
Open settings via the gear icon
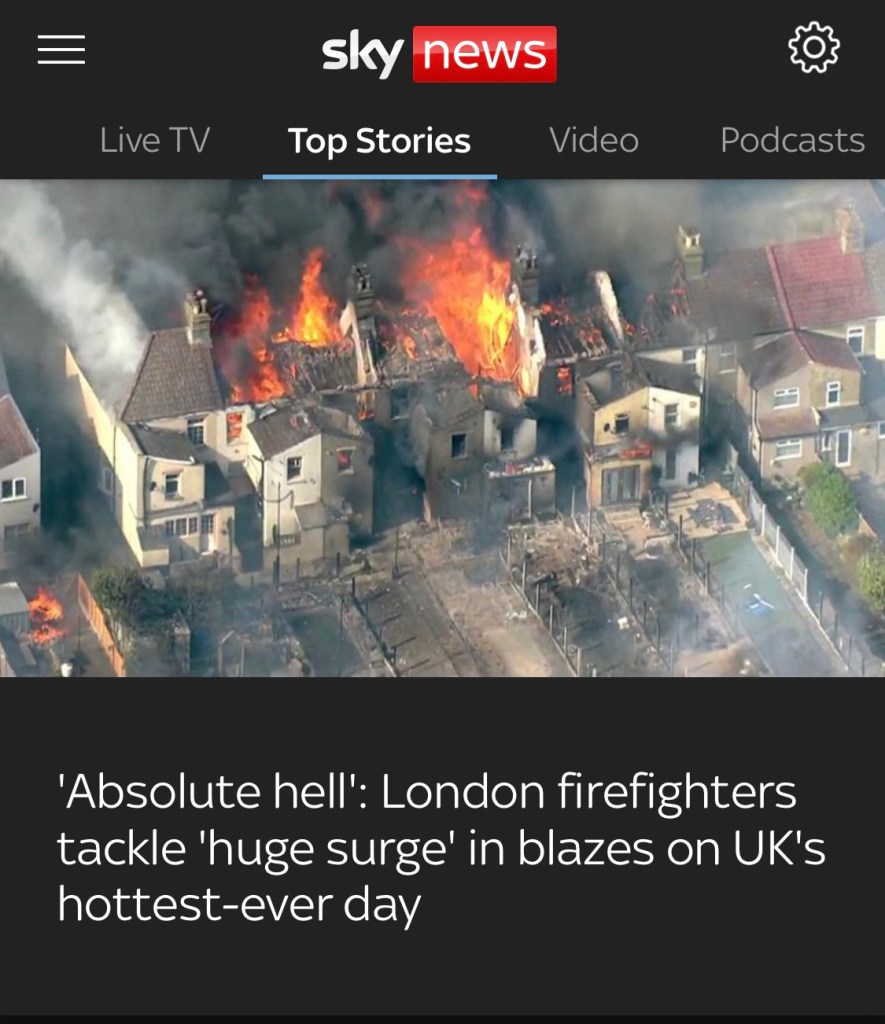[813, 48]
